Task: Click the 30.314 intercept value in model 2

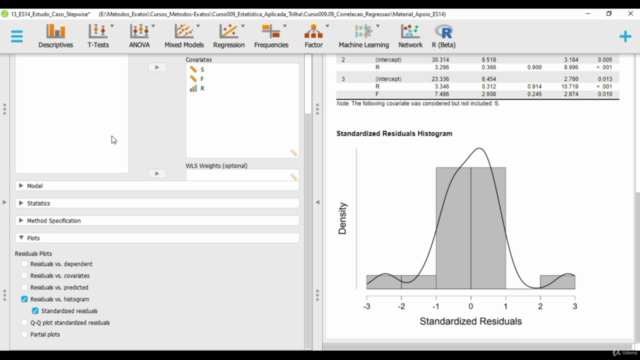Action: pos(440,60)
